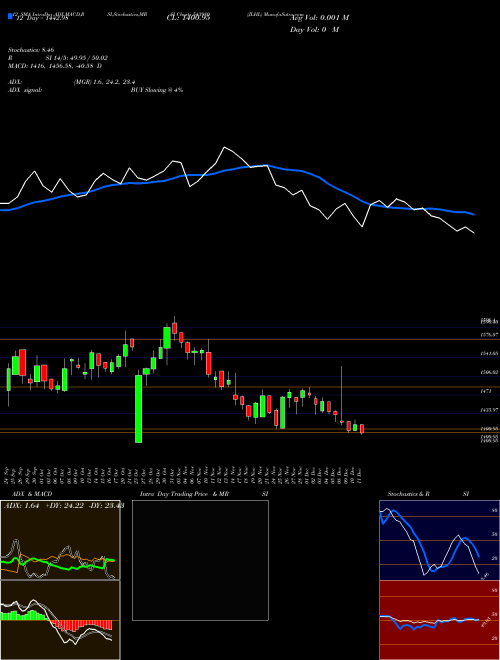The image size is (500, 660).
Task: Click the ADX indicator chart panel
Action: coord(60,540)
